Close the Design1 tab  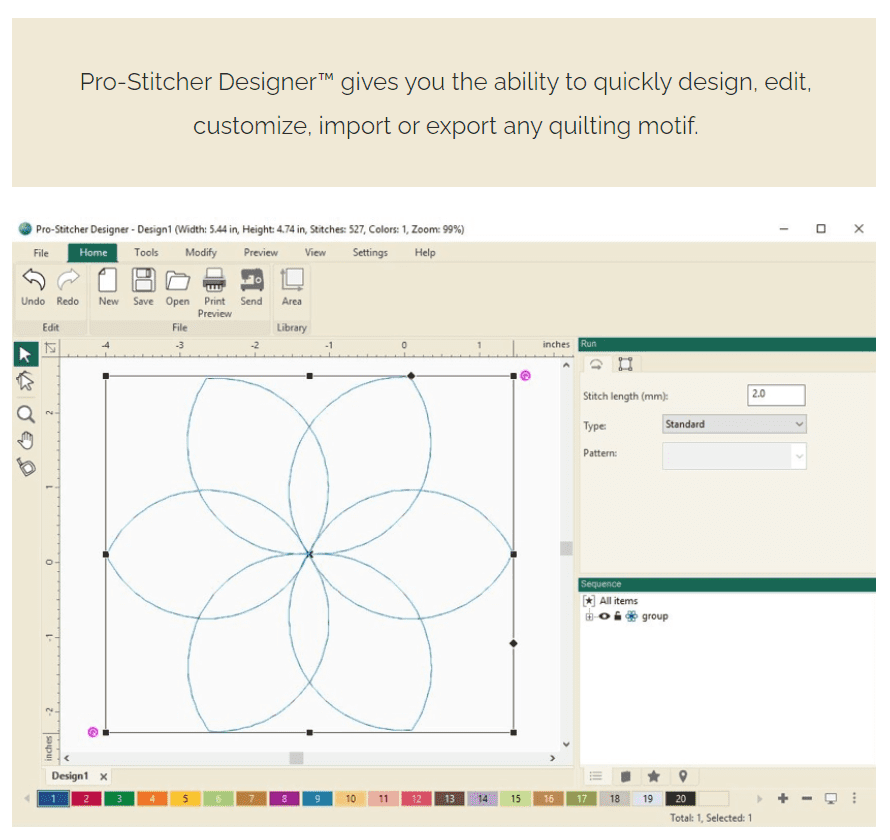[x=103, y=776]
